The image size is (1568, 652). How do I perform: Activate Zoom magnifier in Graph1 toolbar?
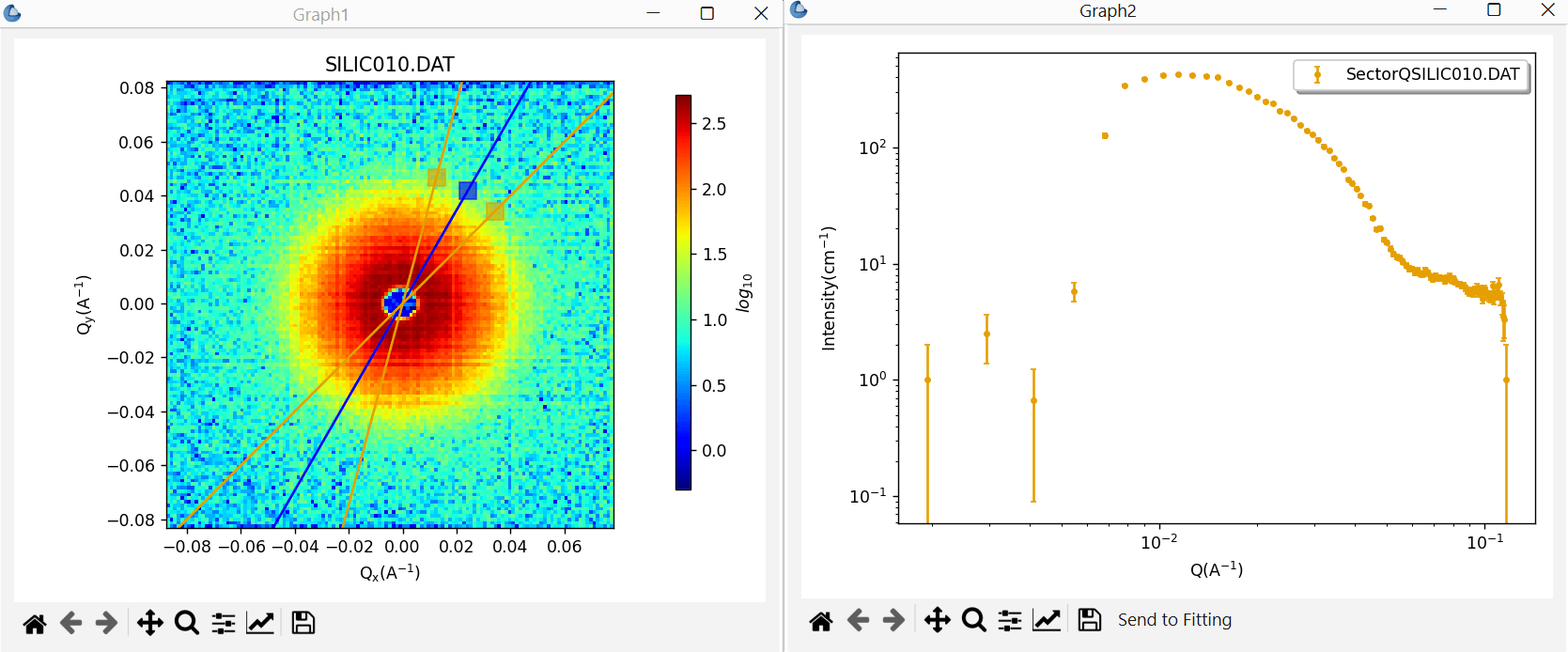click(187, 623)
